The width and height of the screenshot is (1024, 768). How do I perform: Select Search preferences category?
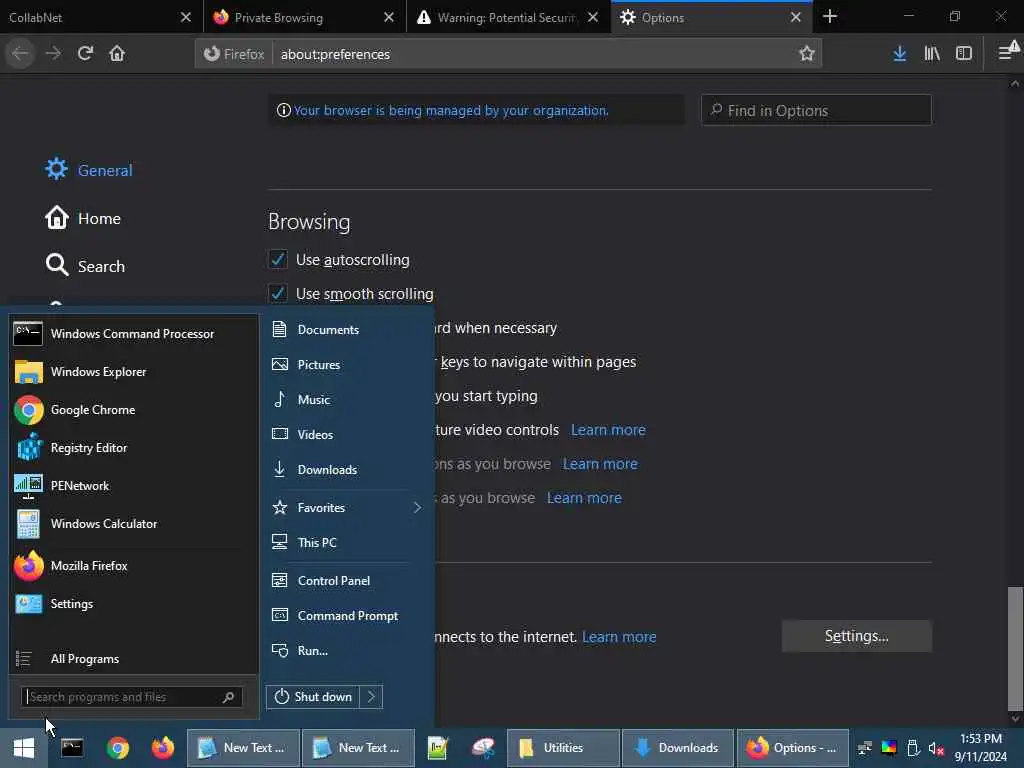coord(85,266)
